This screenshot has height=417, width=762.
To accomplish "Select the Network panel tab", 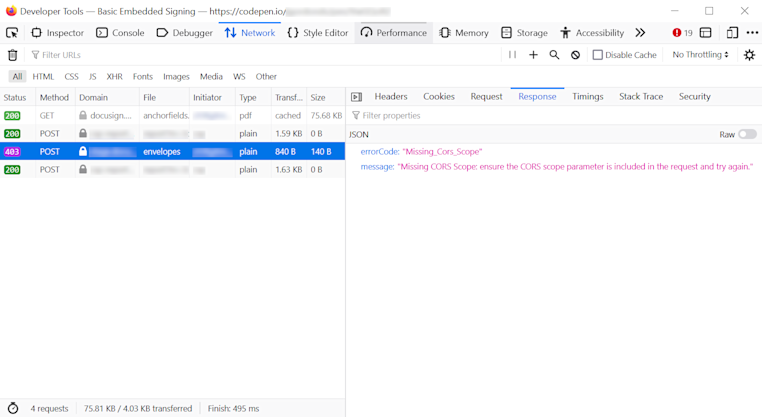I will point(250,33).
